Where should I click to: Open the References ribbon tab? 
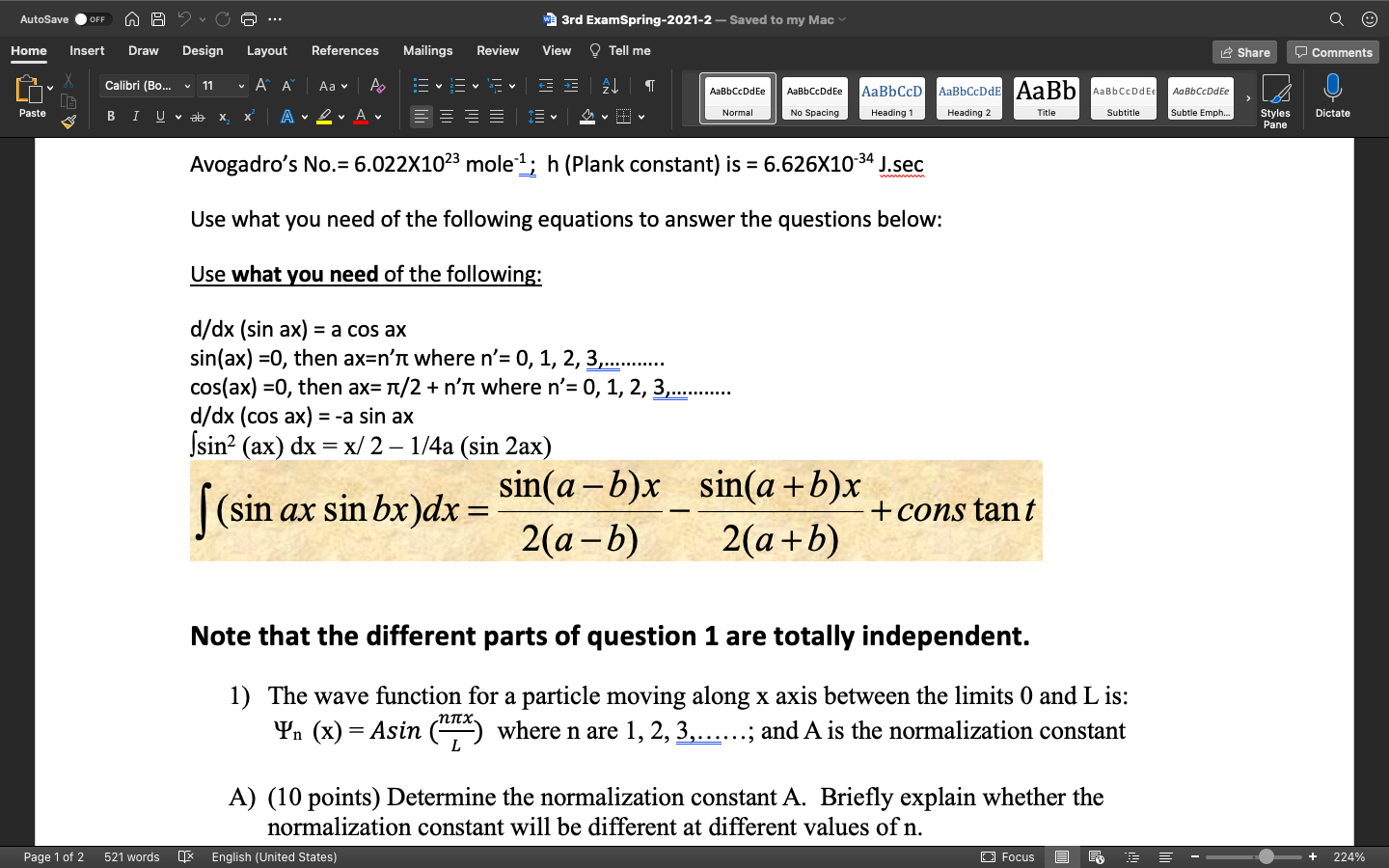pyautogui.click(x=344, y=50)
